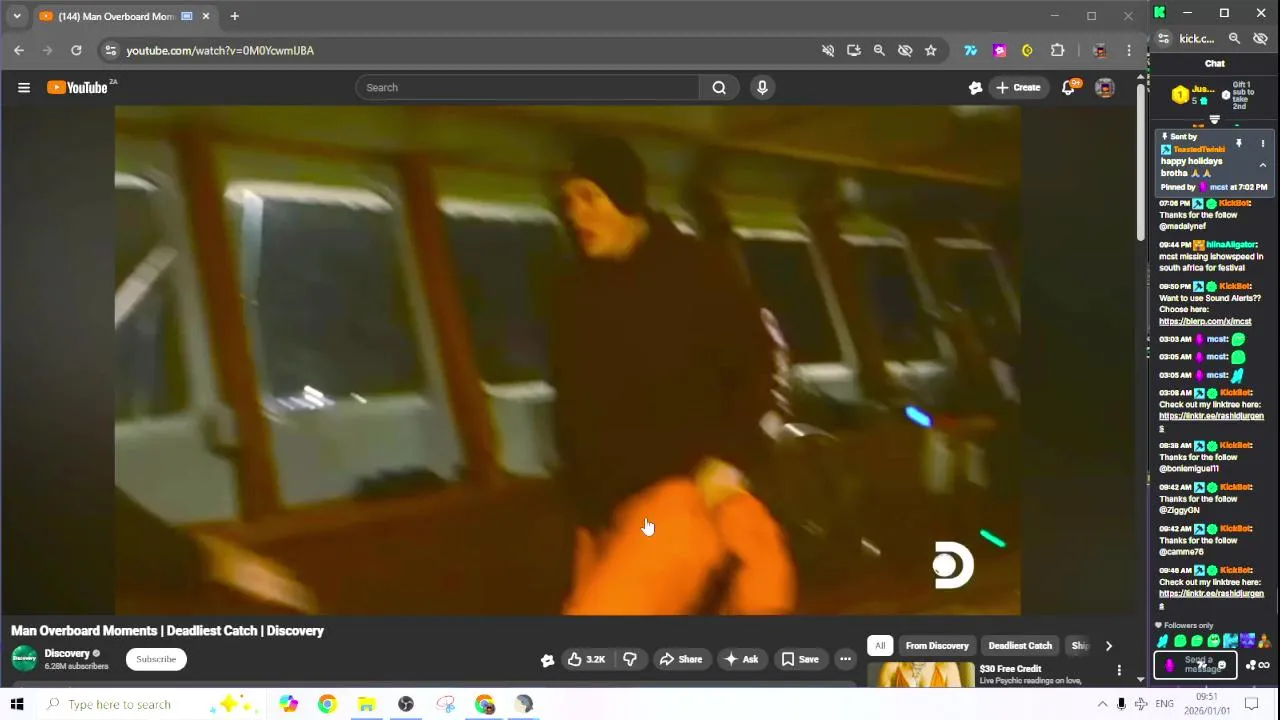This screenshot has width=1280, height=720.
Task: View site information icon in address bar
Action: [111, 50]
